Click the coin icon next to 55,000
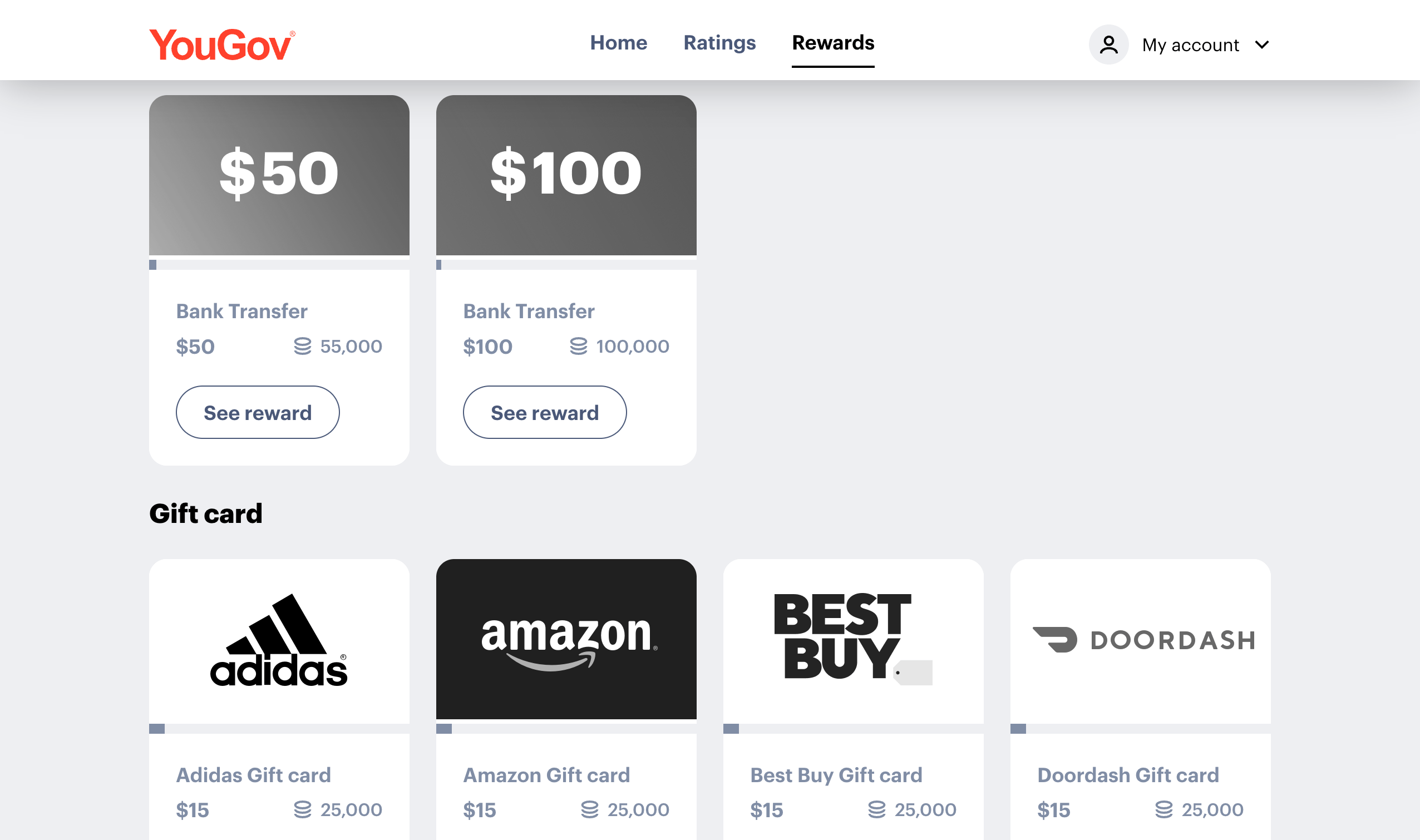The image size is (1420, 840). 303,346
